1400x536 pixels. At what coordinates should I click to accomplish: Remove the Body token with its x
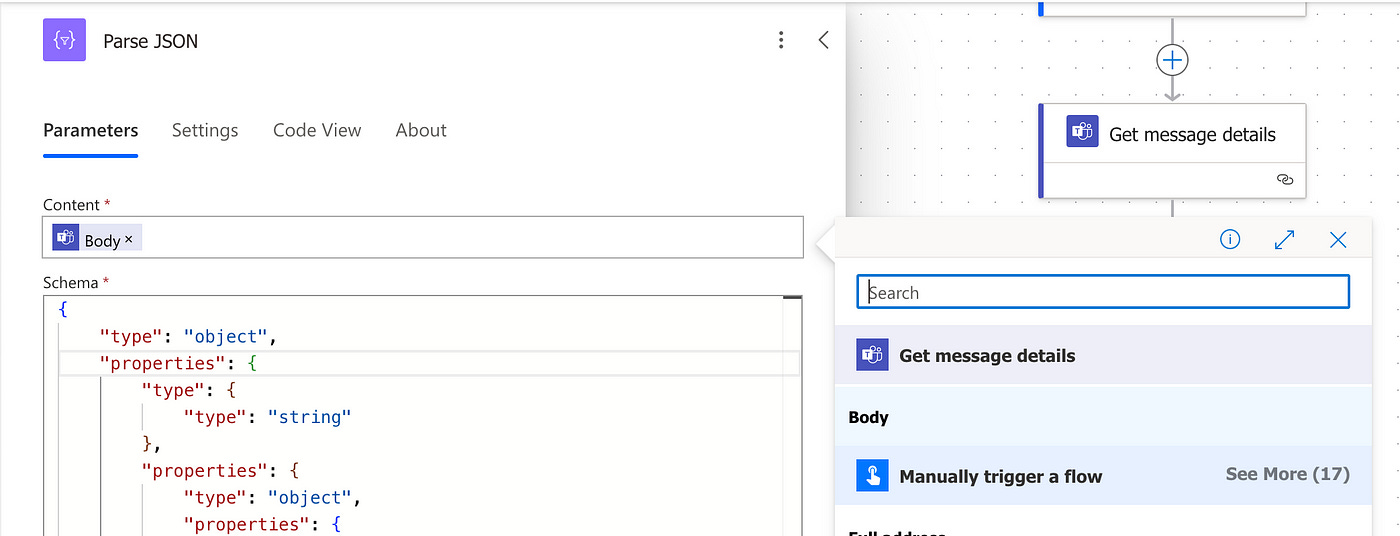pos(129,240)
